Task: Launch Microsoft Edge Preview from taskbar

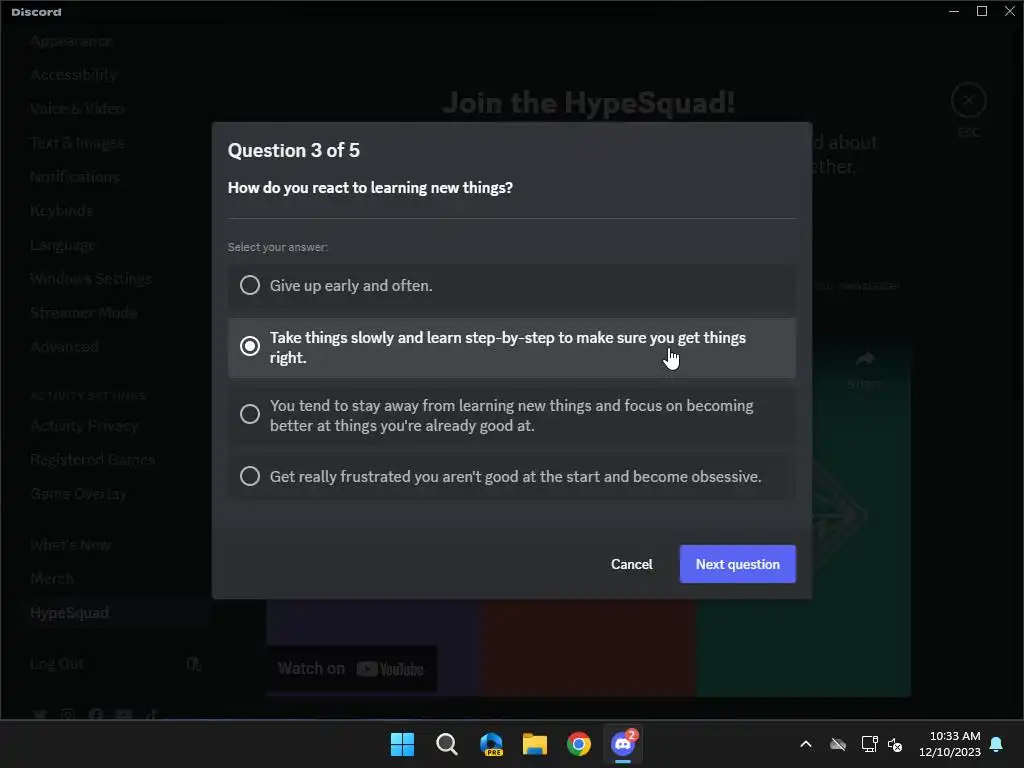Action: (x=491, y=744)
